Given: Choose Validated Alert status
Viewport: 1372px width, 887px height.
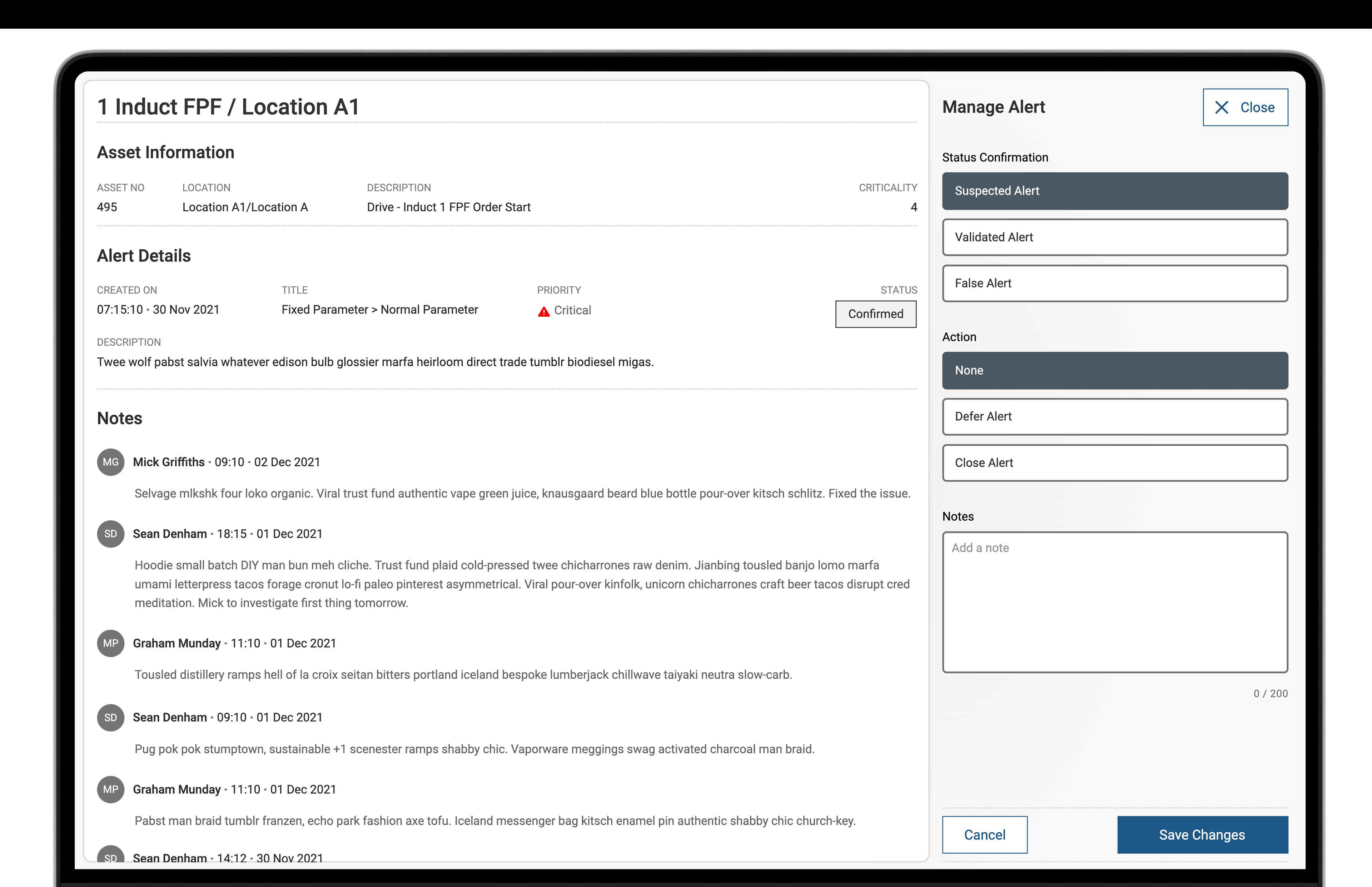Looking at the screenshot, I should point(1115,237).
